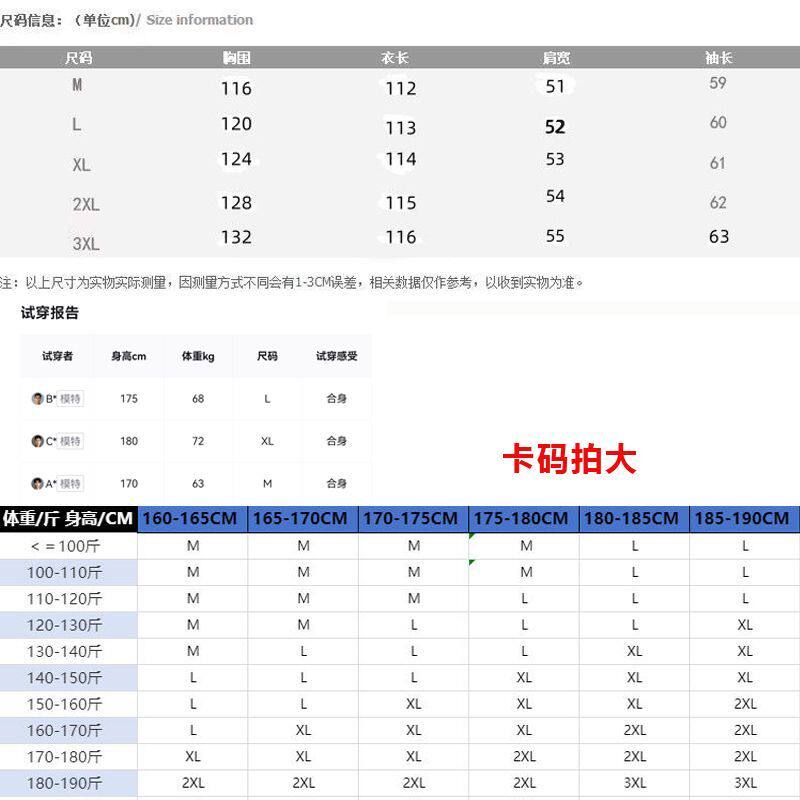Click length value 113 in L row
The width and height of the screenshot is (800, 800).
[x=401, y=128]
